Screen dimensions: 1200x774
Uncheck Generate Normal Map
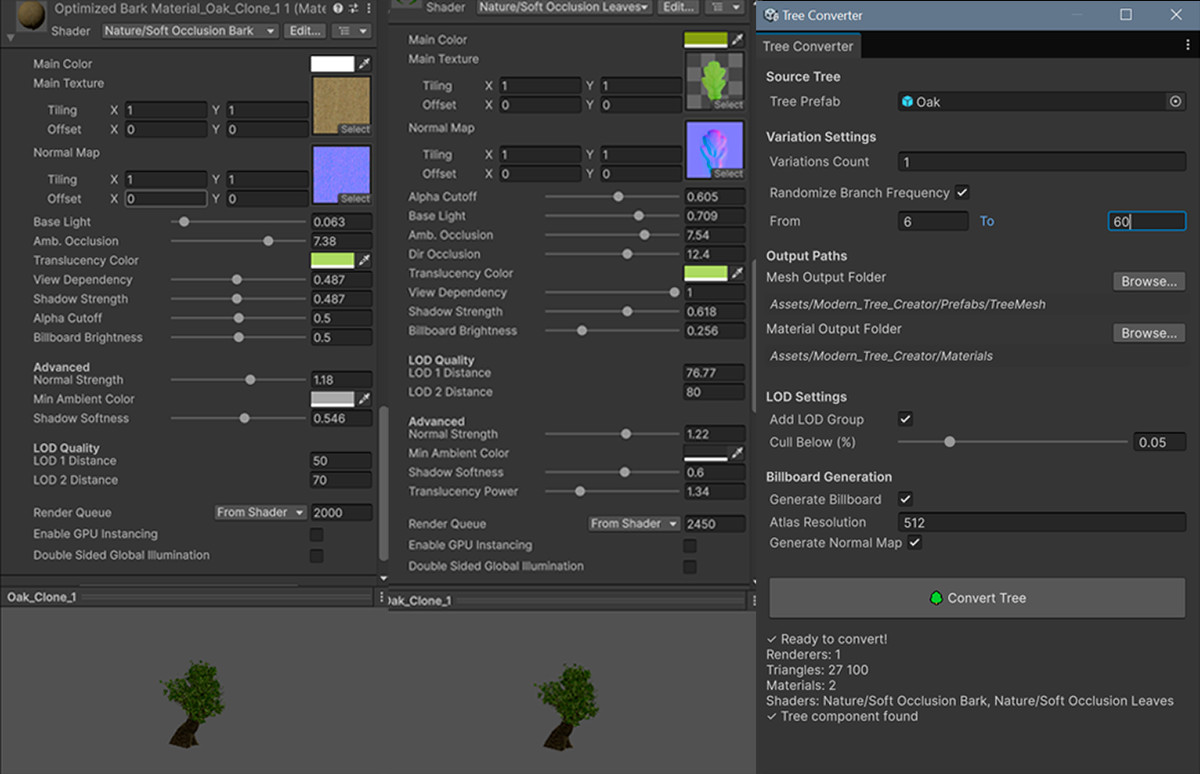[914, 542]
